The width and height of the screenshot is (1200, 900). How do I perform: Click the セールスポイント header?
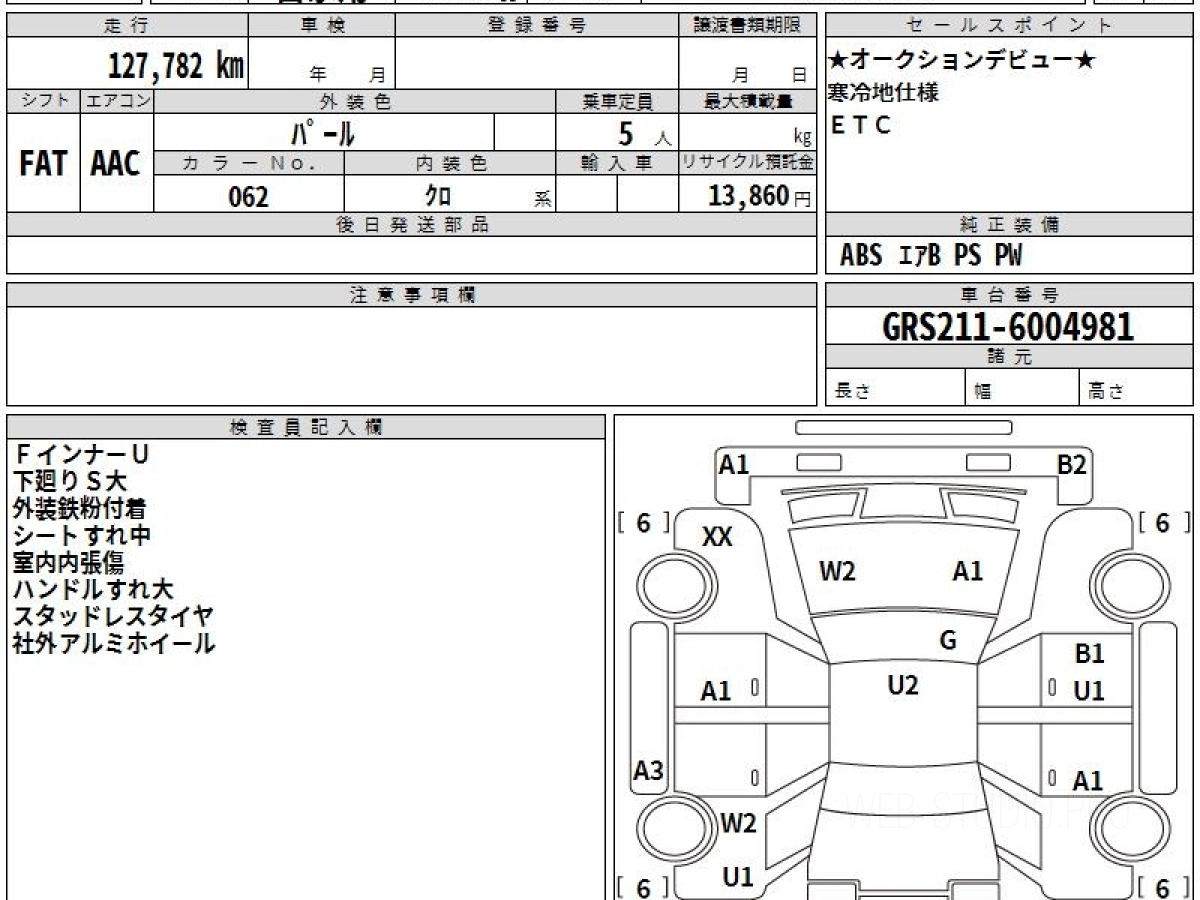coord(1010,26)
